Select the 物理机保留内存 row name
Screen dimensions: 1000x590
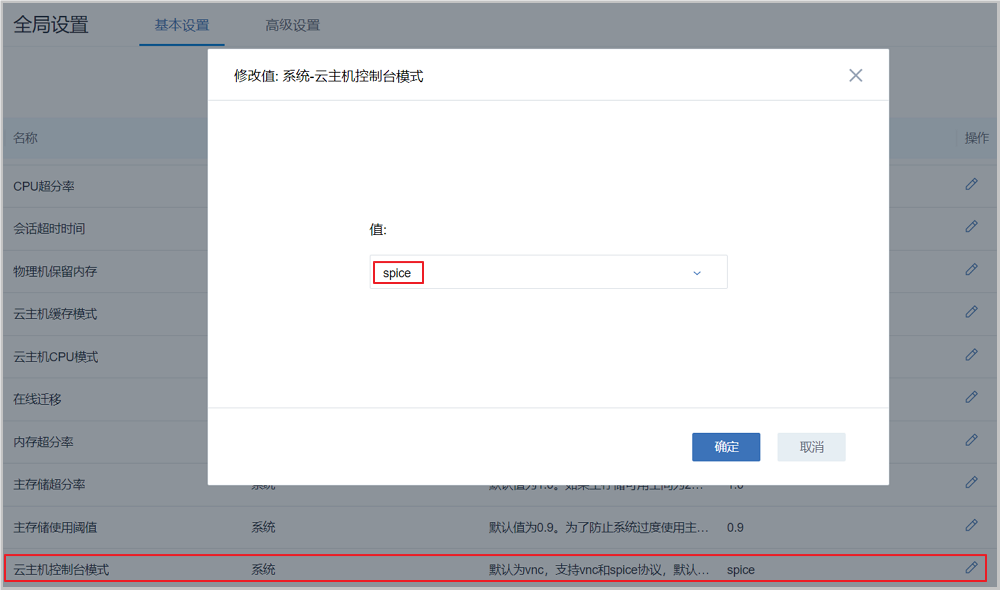pyautogui.click(x=55, y=271)
